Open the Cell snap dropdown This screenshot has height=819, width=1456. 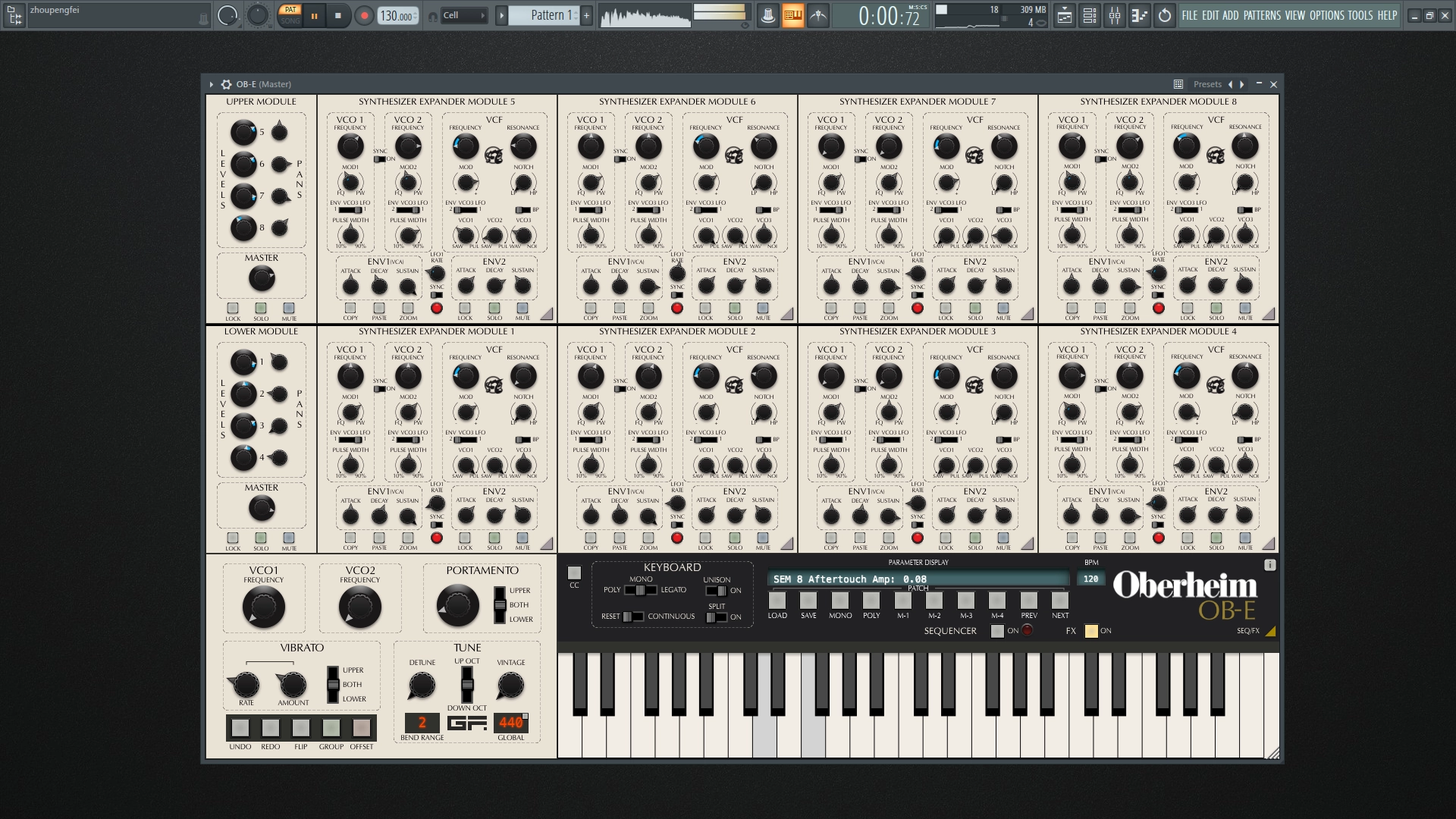tap(463, 15)
